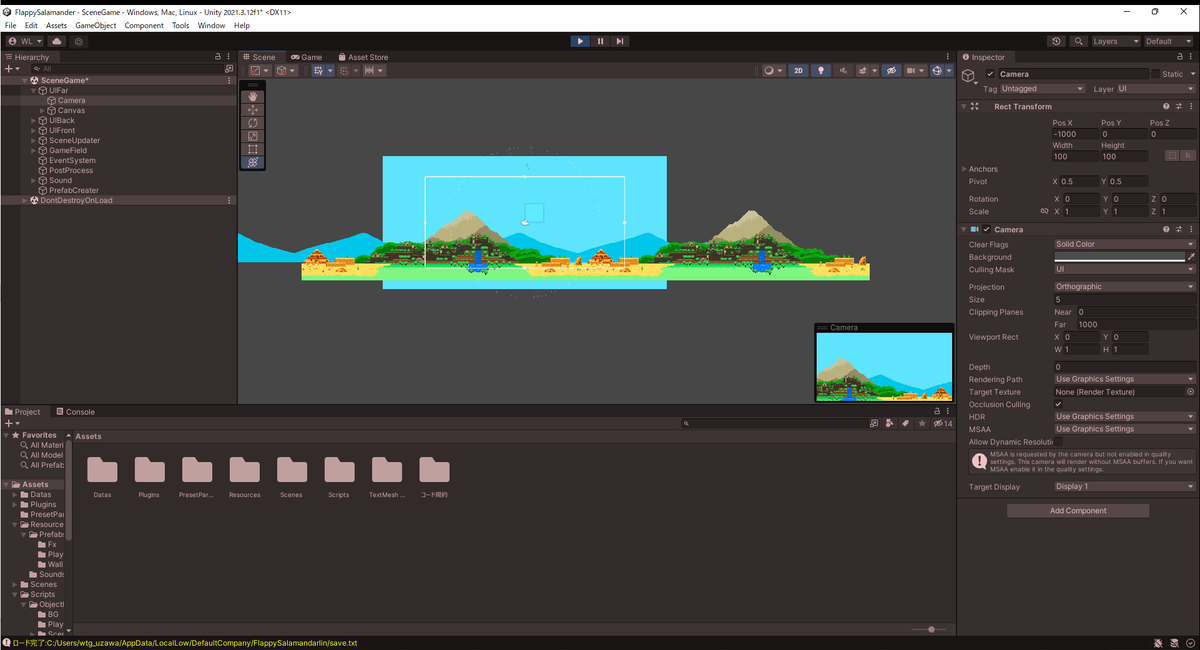This screenshot has width=1200, height=650.
Task: Click the Camera Size input field
Action: click(x=1125, y=299)
